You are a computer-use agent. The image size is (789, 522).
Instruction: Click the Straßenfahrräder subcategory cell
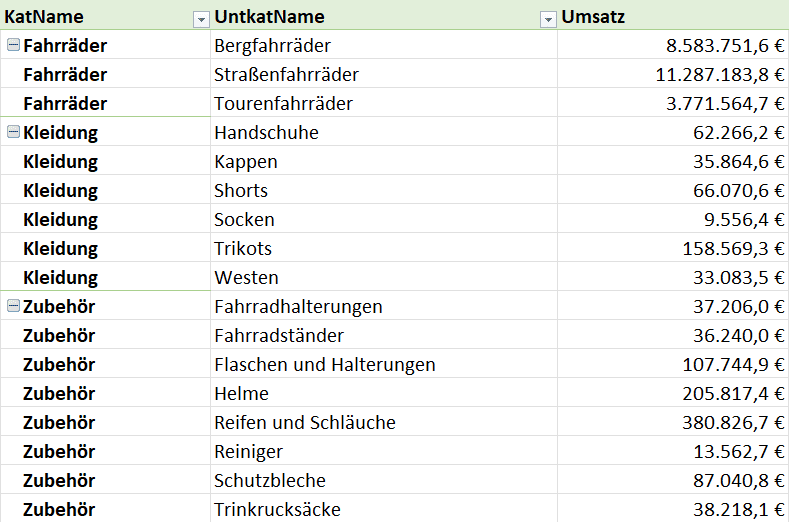click(x=286, y=75)
